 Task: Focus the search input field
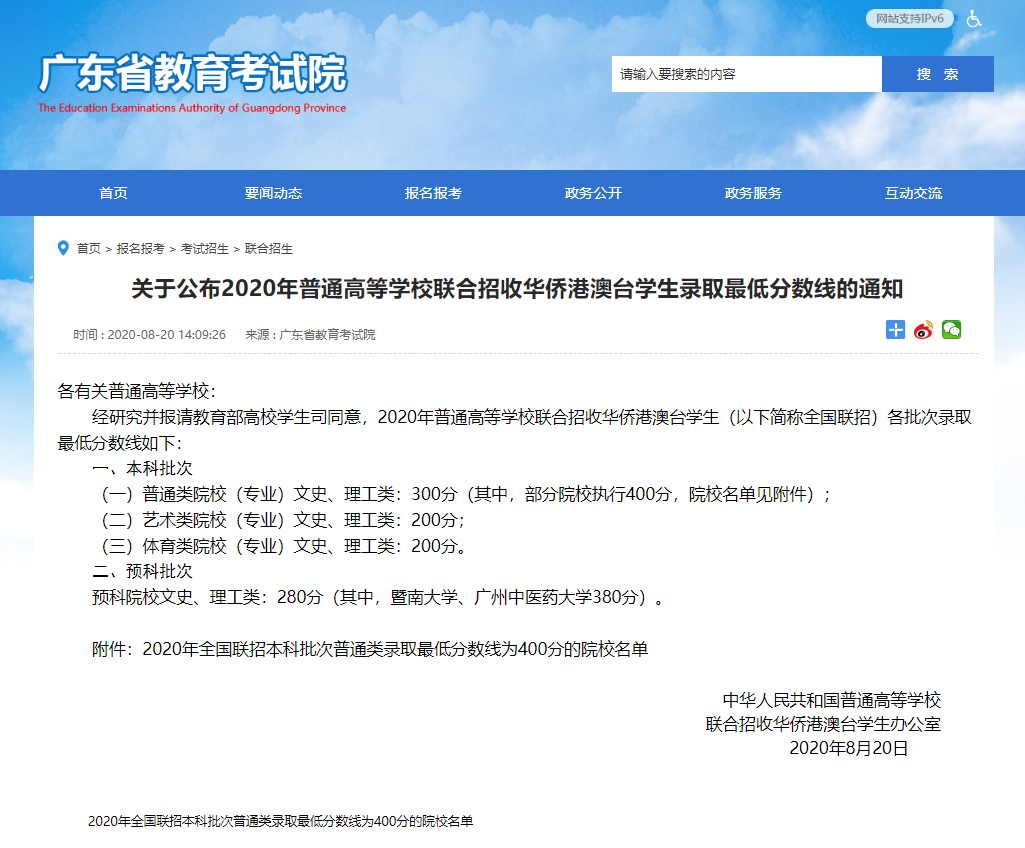(x=747, y=74)
